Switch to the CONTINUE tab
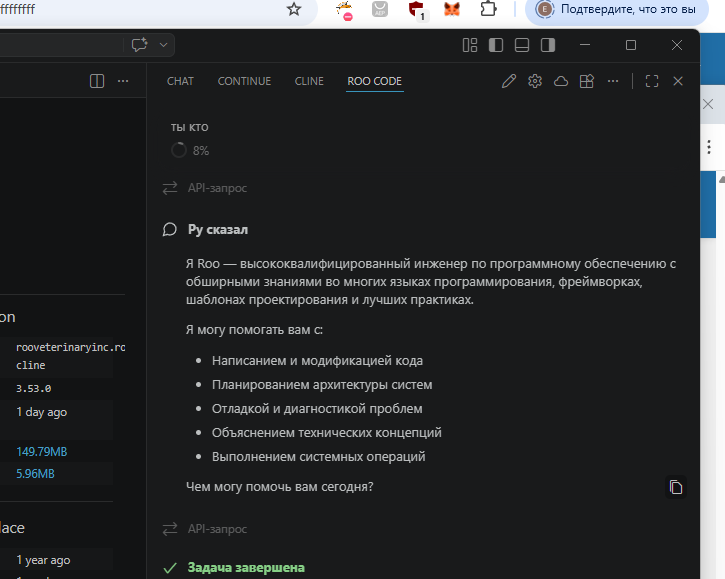Screen dimensions: 725x579 coord(244,81)
